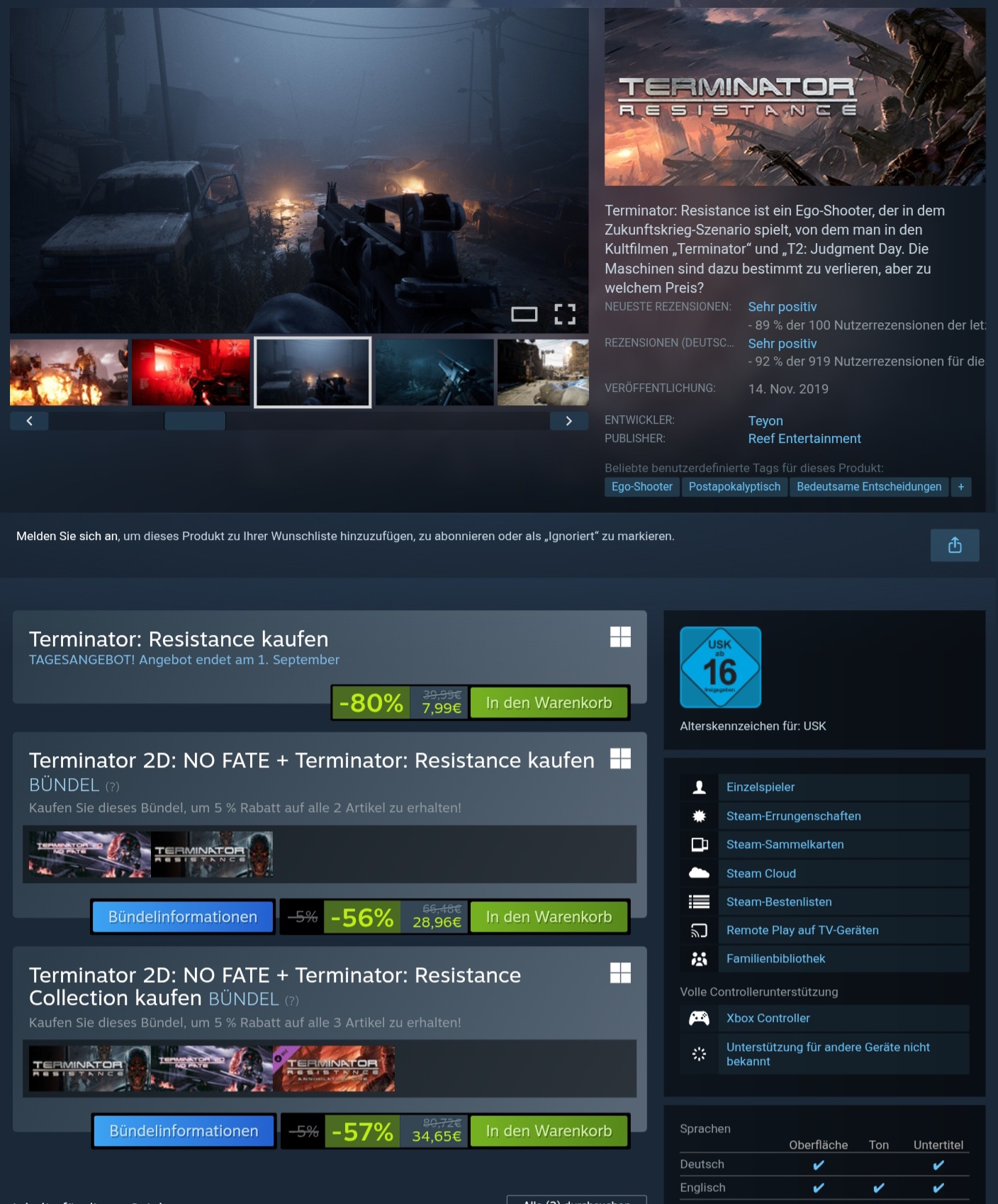Click the Steam-Bestenlisten leaderboard icon

pos(699,902)
